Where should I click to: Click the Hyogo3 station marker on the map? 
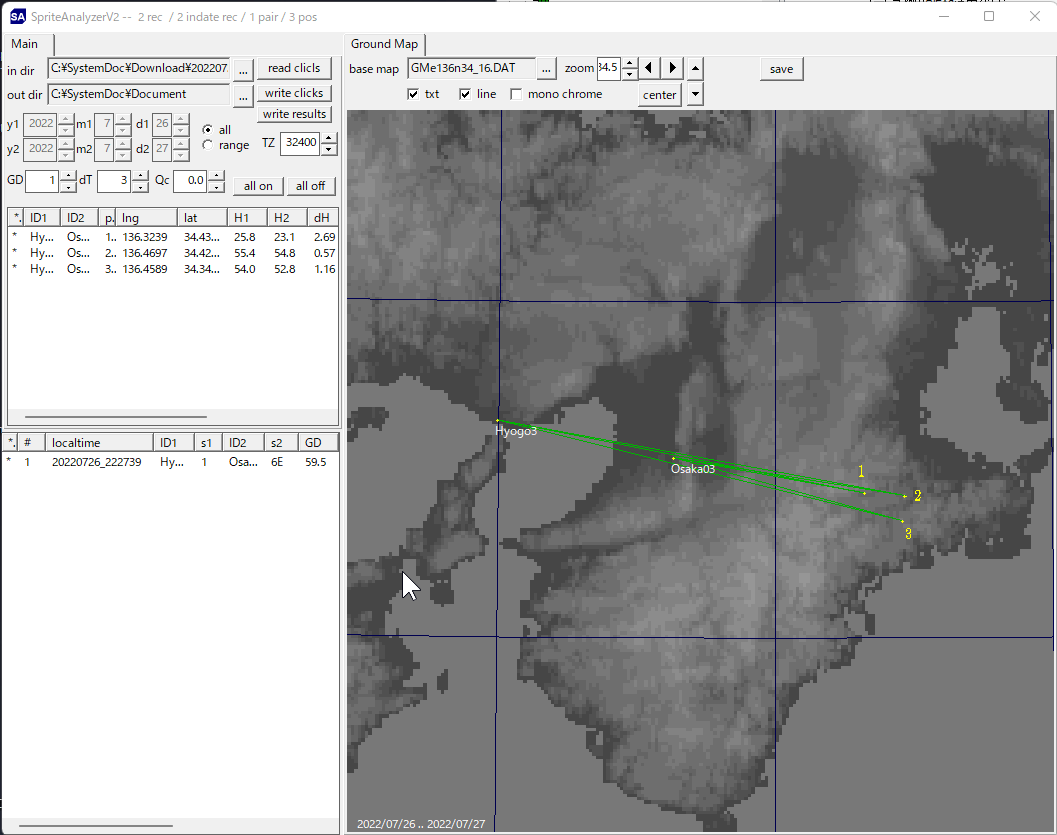[498, 421]
